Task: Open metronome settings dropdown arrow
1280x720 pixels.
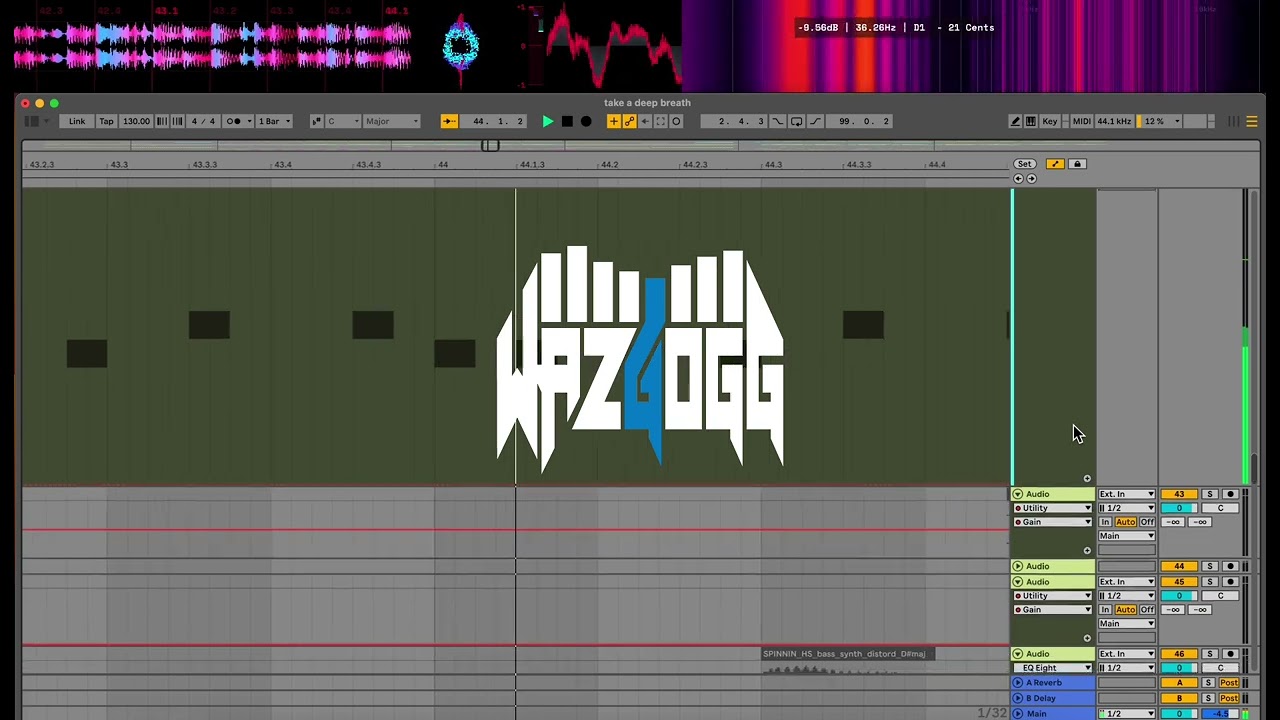Action: (x=249, y=121)
